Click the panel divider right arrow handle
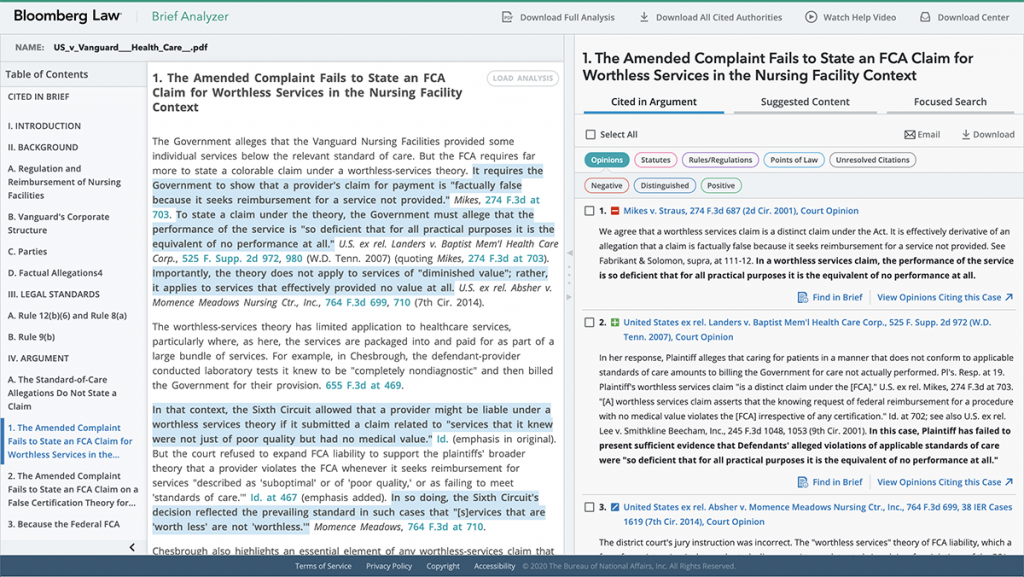Image resolution: width=1024 pixels, height=577 pixels. coord(569,297)
